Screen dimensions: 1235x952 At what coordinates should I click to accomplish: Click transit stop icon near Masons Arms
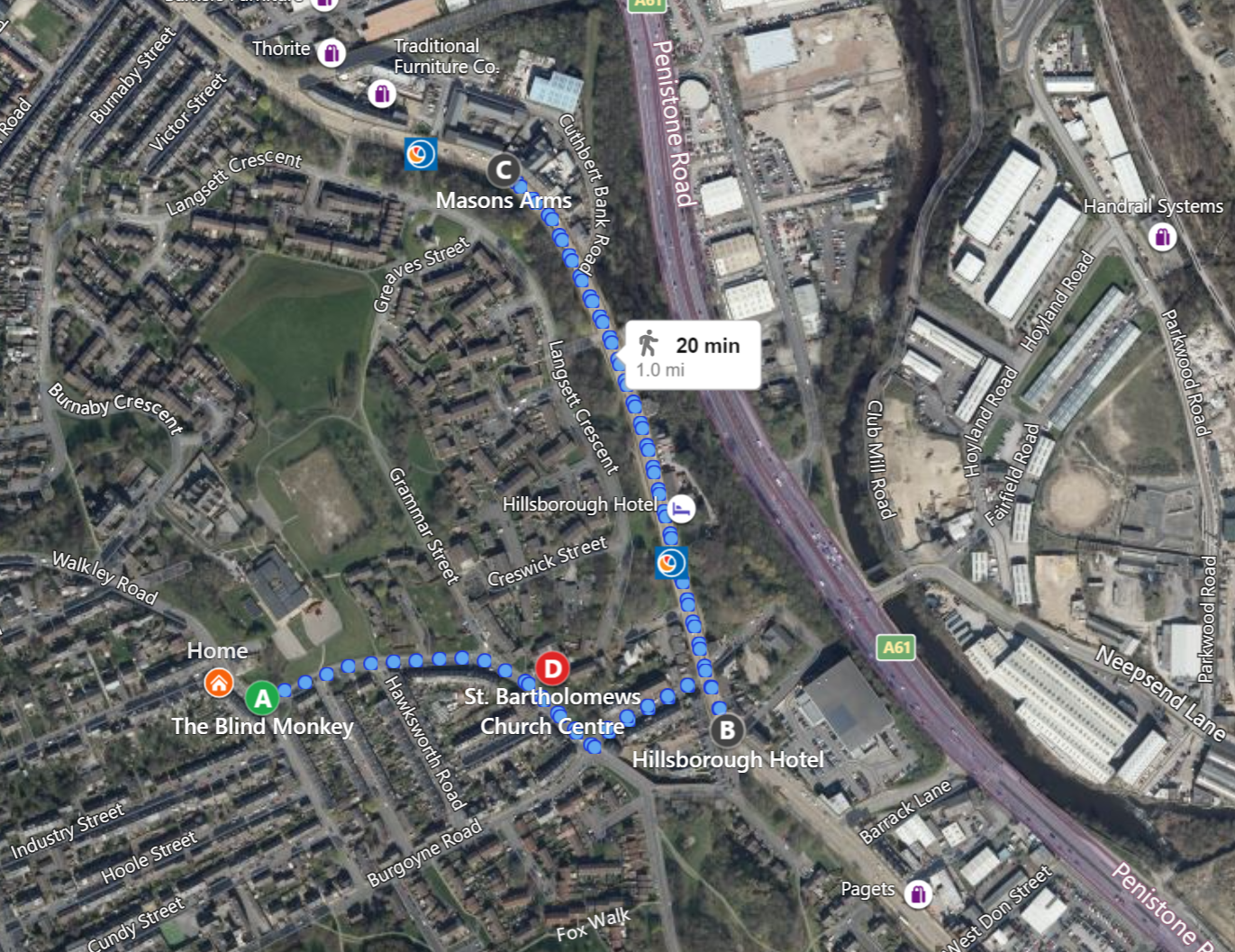(x=421, y=154)
